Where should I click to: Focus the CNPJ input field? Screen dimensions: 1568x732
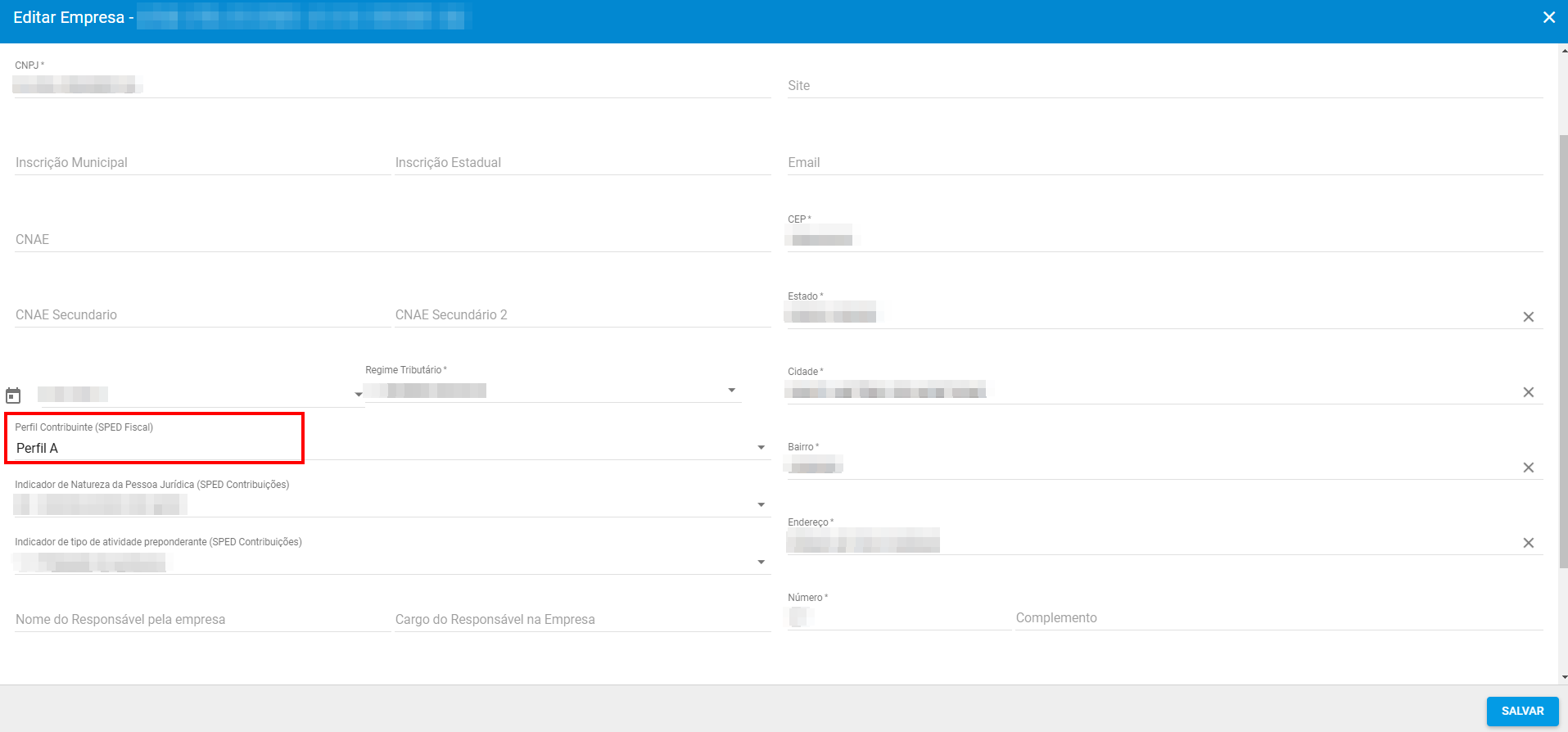pyautogui.click(x=392, y=84)
